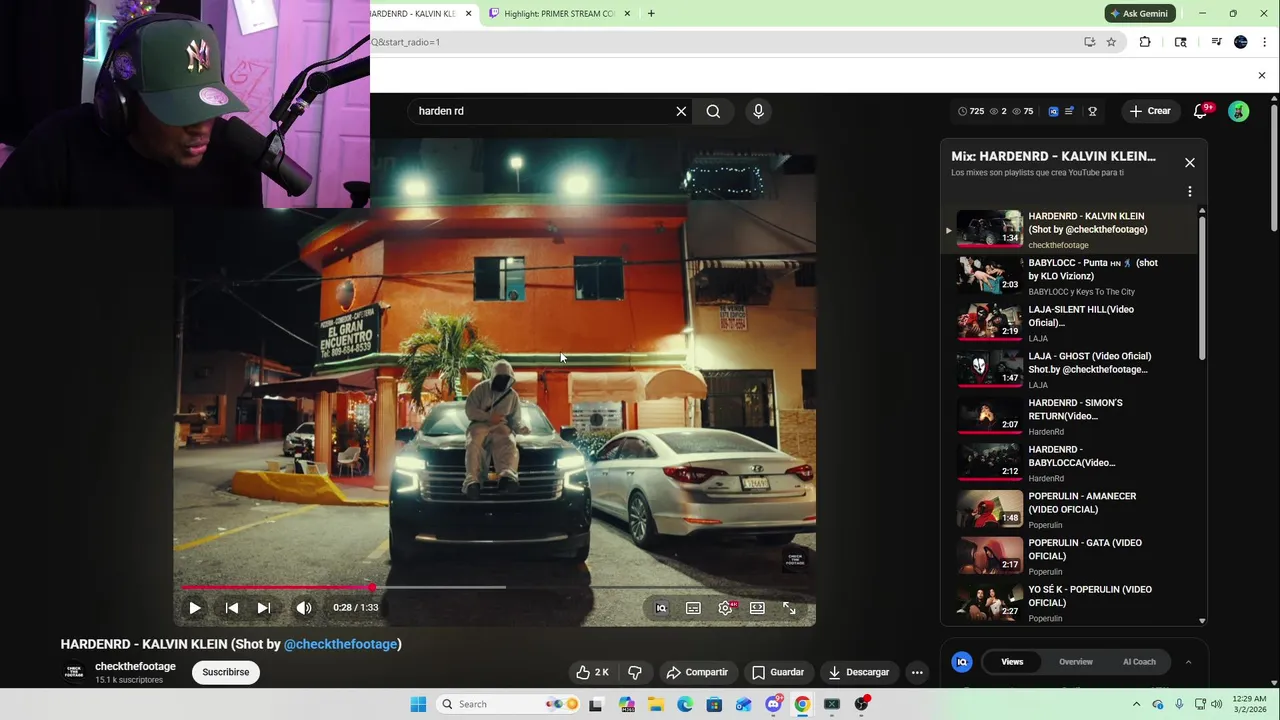Save the video with Guardar
The width and height of the screenshot is (1280, 720).
click(x=778, y=672)
